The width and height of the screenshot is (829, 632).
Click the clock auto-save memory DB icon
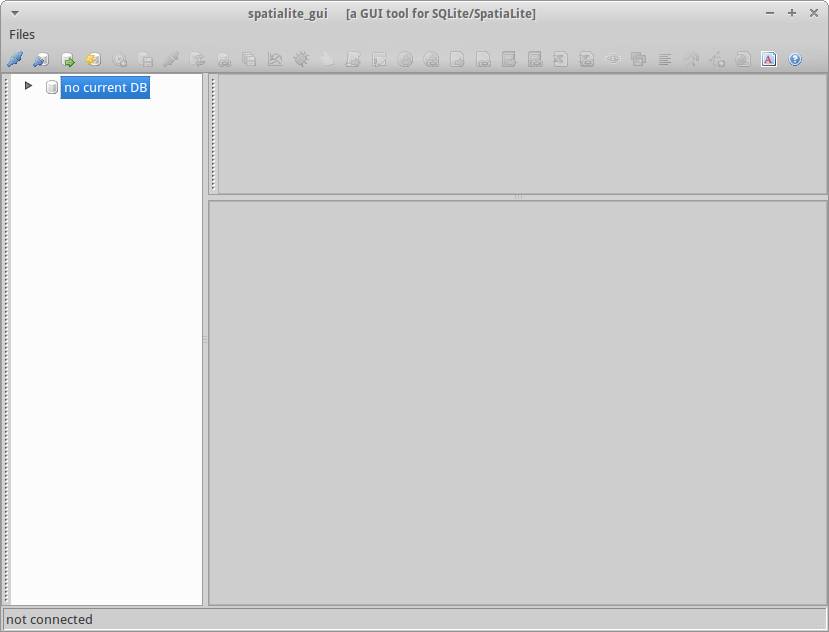[119, 59]
